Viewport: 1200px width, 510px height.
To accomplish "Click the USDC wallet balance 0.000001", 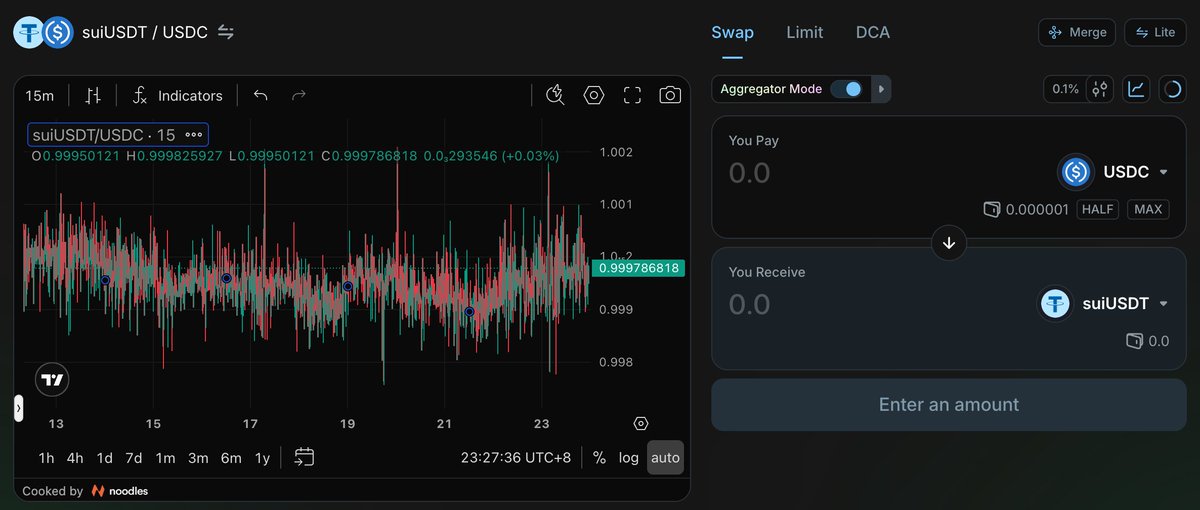I will 1026,209.
